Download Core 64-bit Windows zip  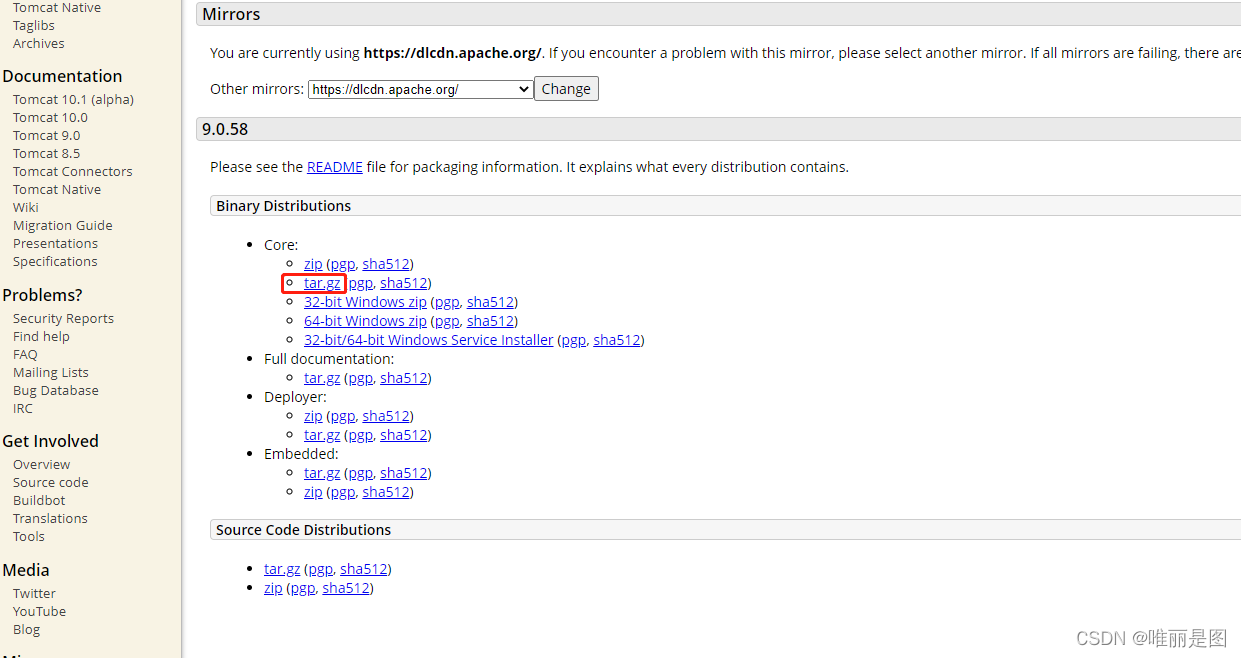click(x=365, y=321)
